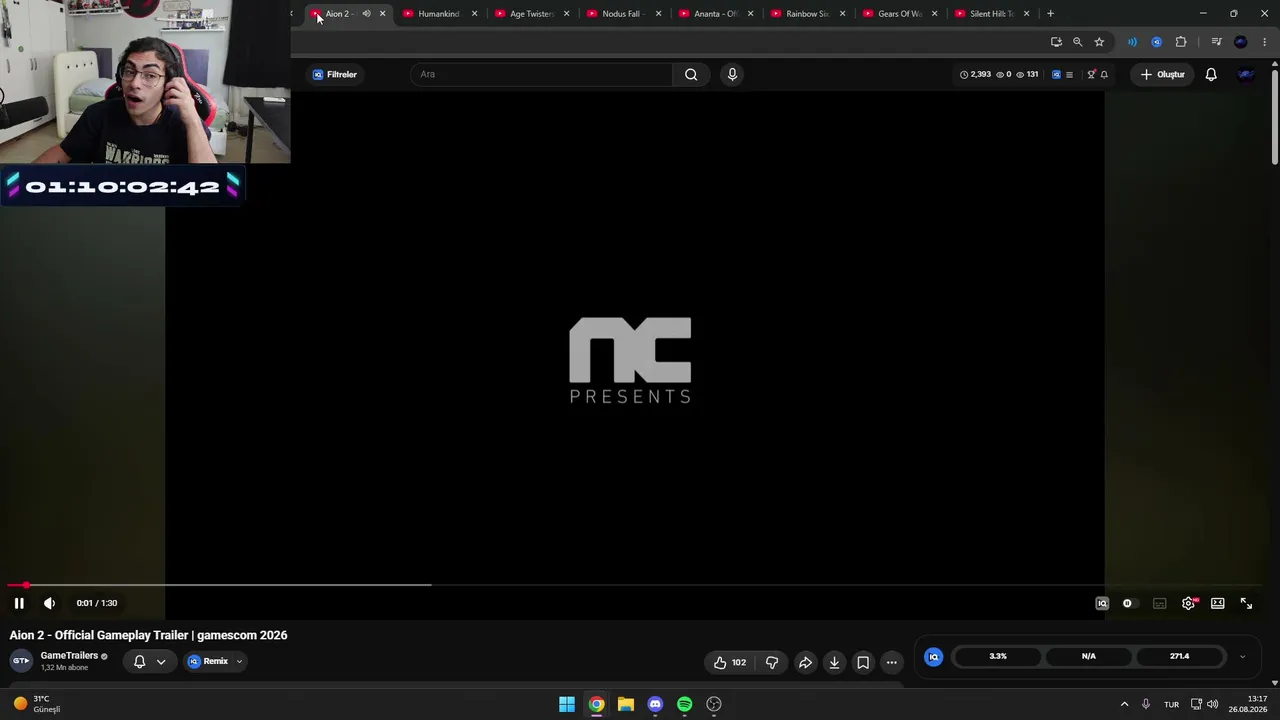Click the 2,393 clock stat
The width and height of the screenshot is (1280, 720).
click(x=975, y=74)
